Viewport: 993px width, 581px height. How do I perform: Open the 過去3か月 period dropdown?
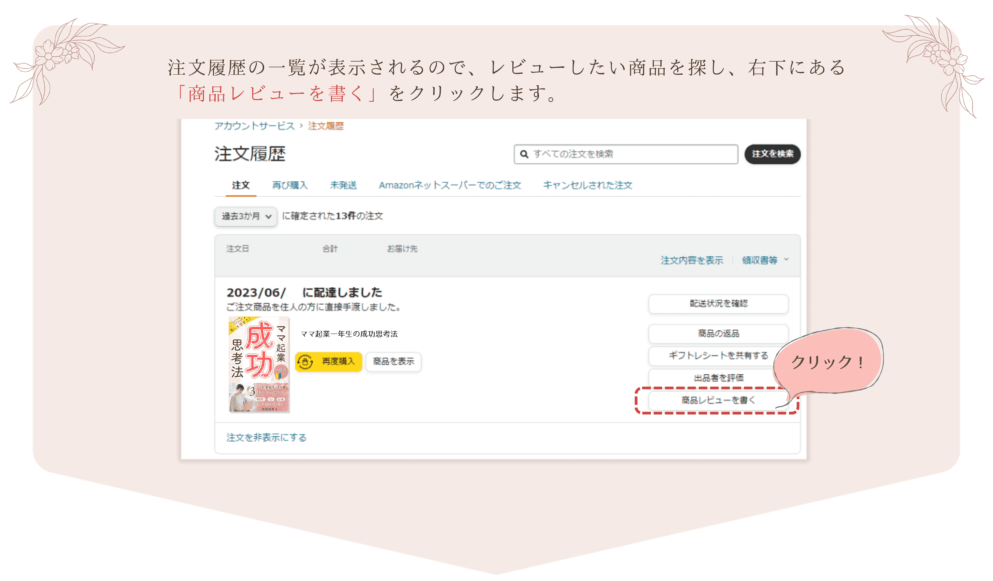coord(246,216)
